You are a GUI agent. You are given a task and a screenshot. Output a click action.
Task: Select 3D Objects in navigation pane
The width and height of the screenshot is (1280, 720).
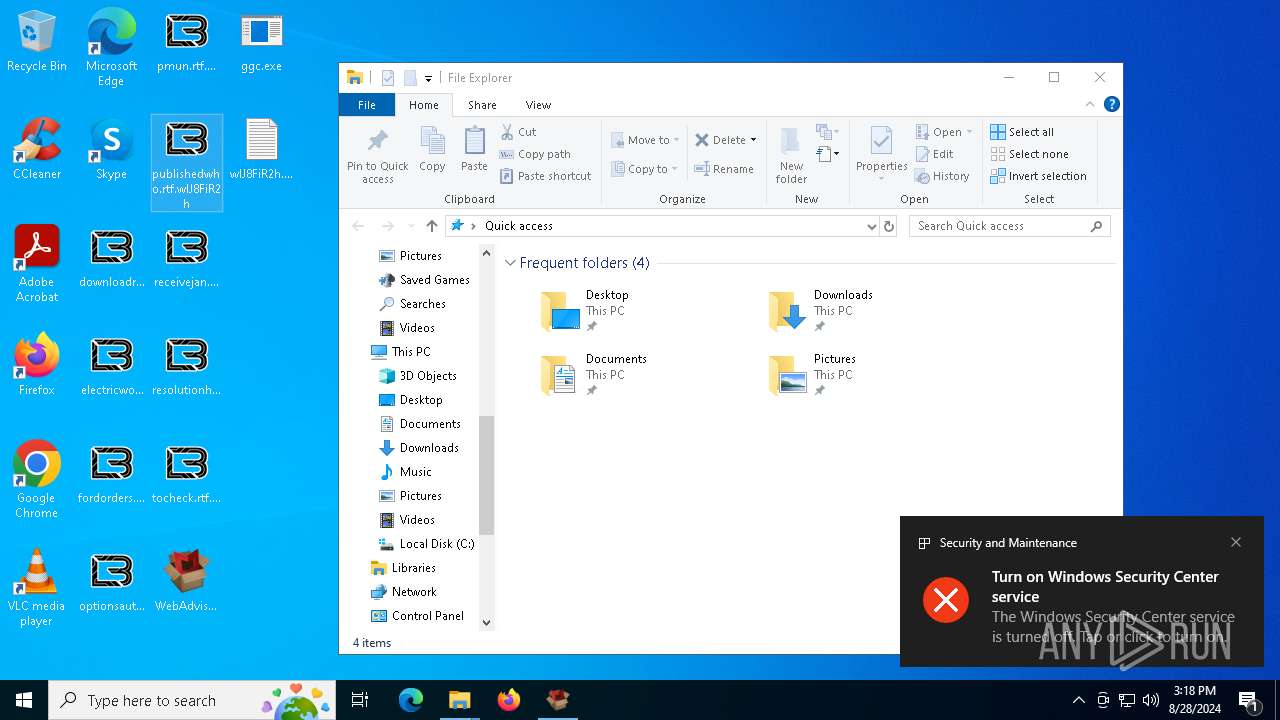[x=418, y=376]
